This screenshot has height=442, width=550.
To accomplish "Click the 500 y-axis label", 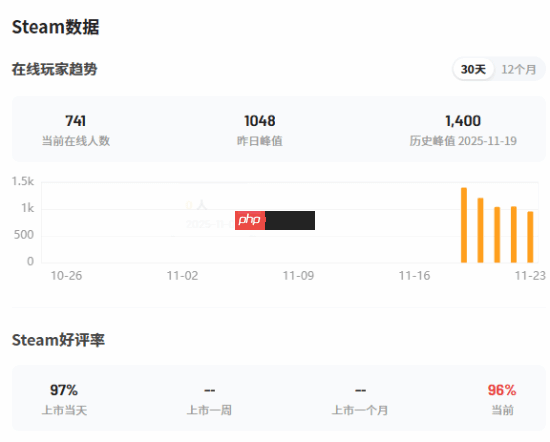I will click(x=24, y=235).
